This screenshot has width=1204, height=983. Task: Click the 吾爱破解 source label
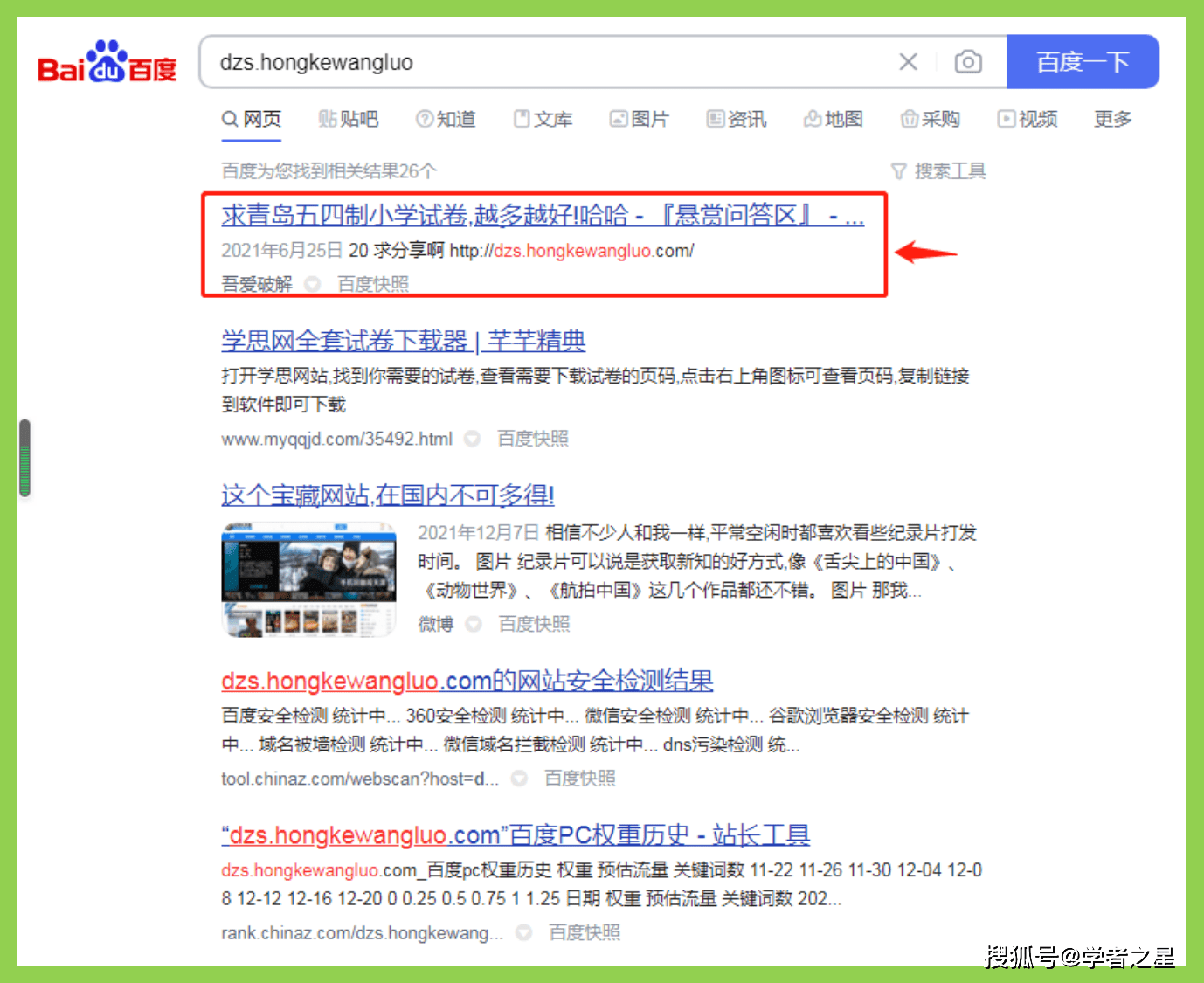(x=257, y=284)
